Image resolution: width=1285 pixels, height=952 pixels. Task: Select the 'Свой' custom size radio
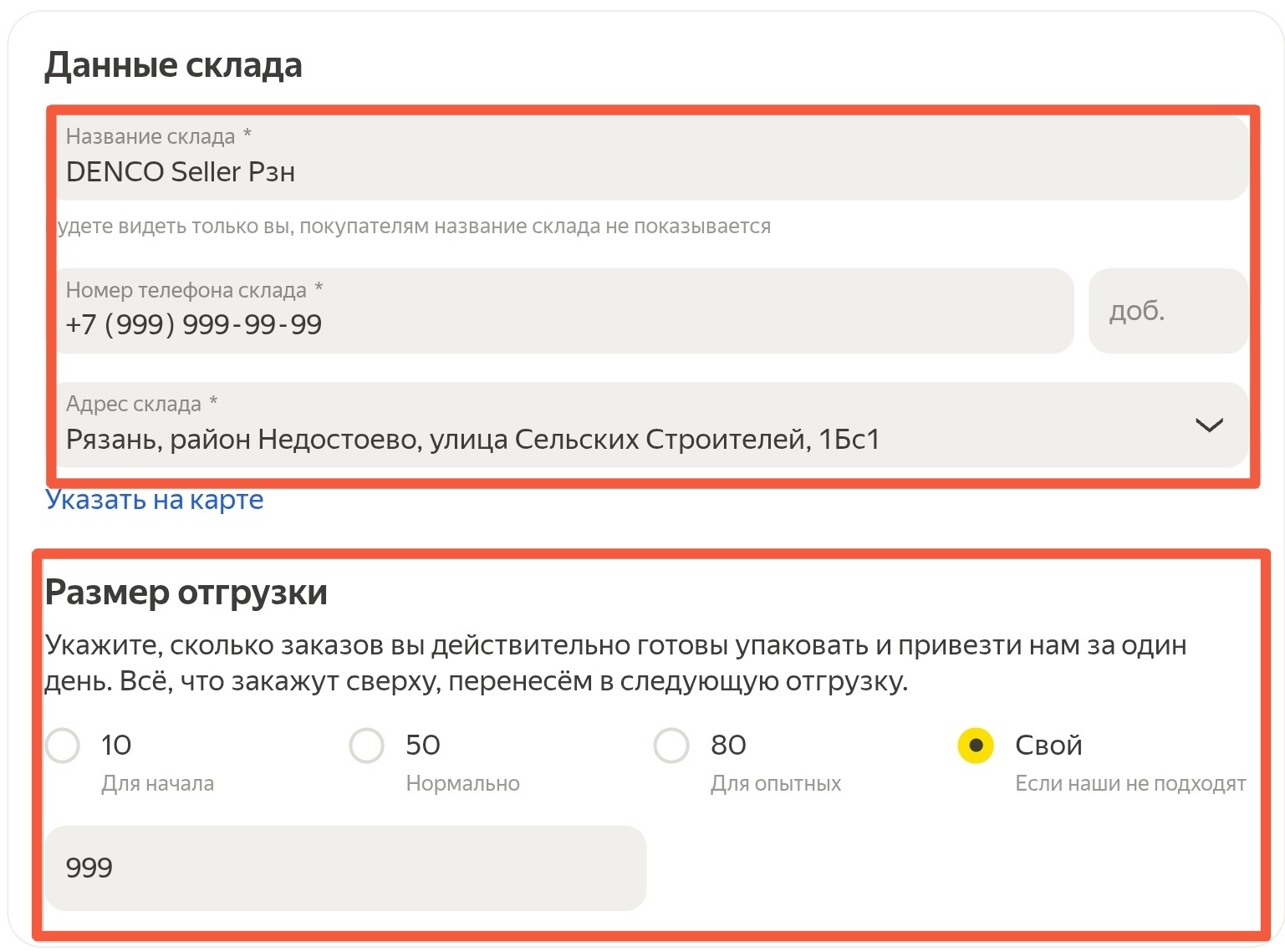(x=976, y=746)
